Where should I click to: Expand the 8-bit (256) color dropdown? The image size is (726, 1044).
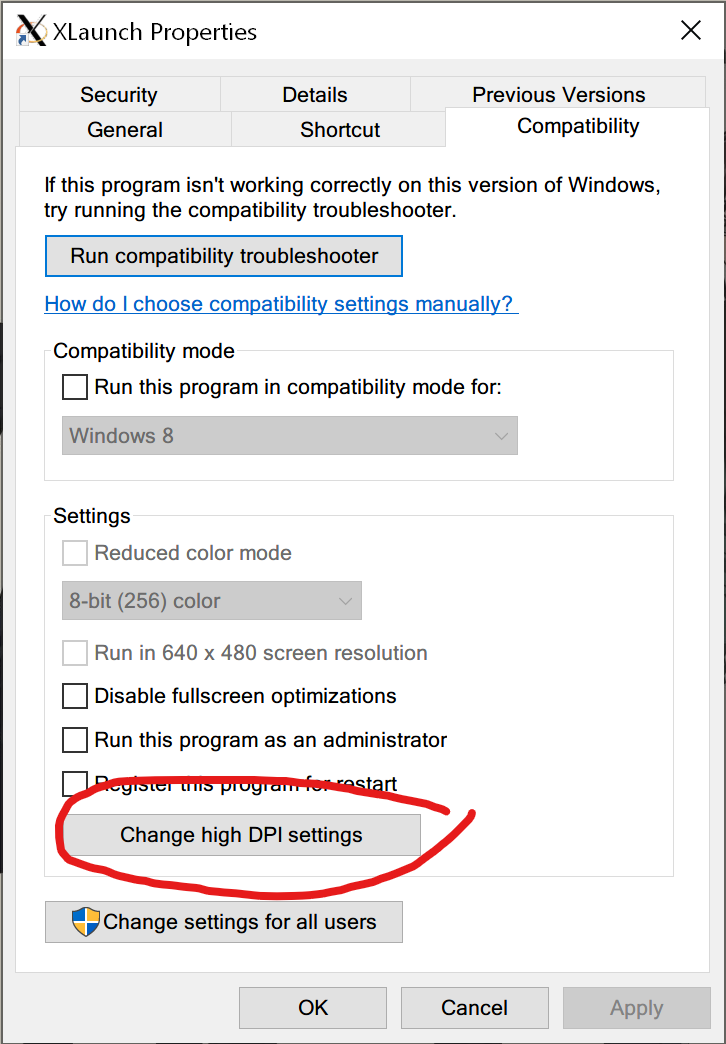(211, 601)
